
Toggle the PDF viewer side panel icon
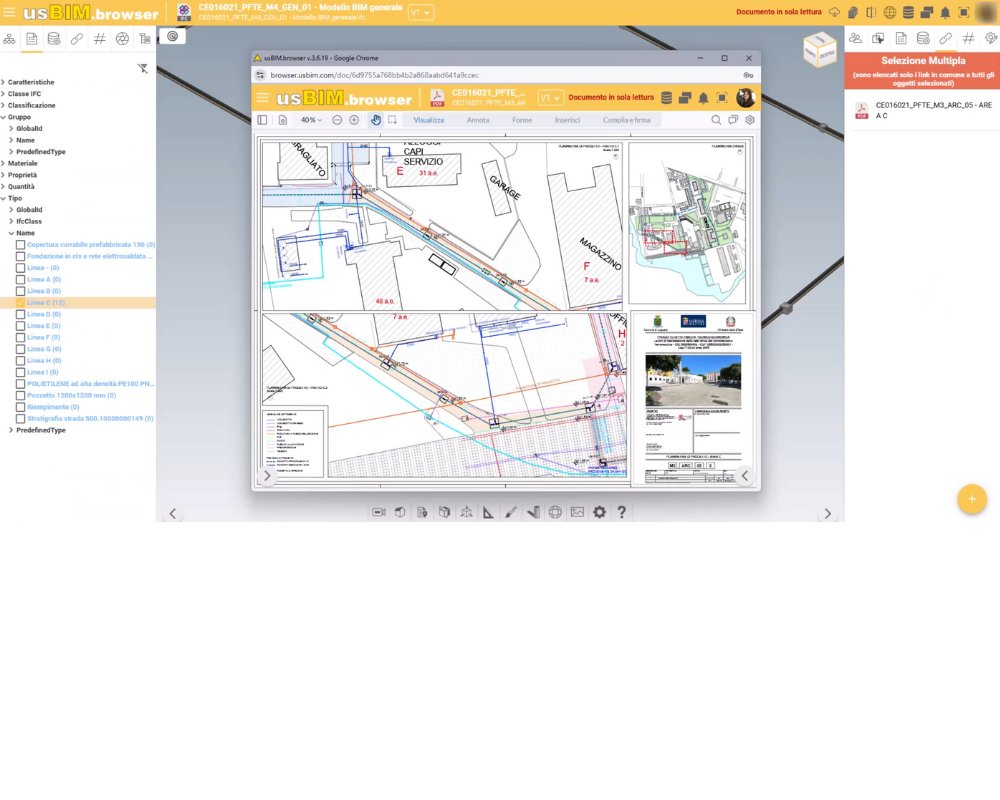tap(262, 120)
